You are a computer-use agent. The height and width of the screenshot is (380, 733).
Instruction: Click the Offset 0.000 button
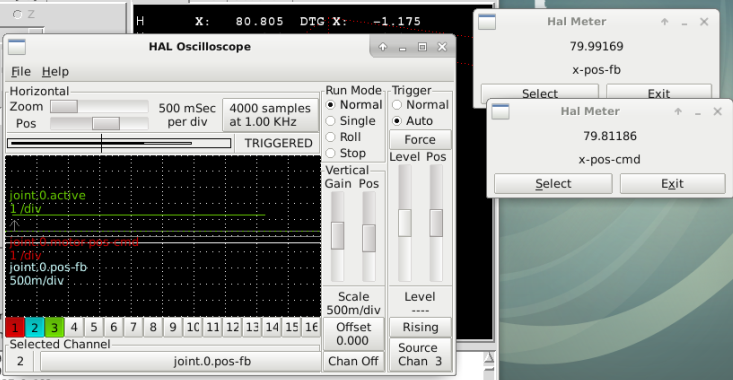click(x=353, y=334)
